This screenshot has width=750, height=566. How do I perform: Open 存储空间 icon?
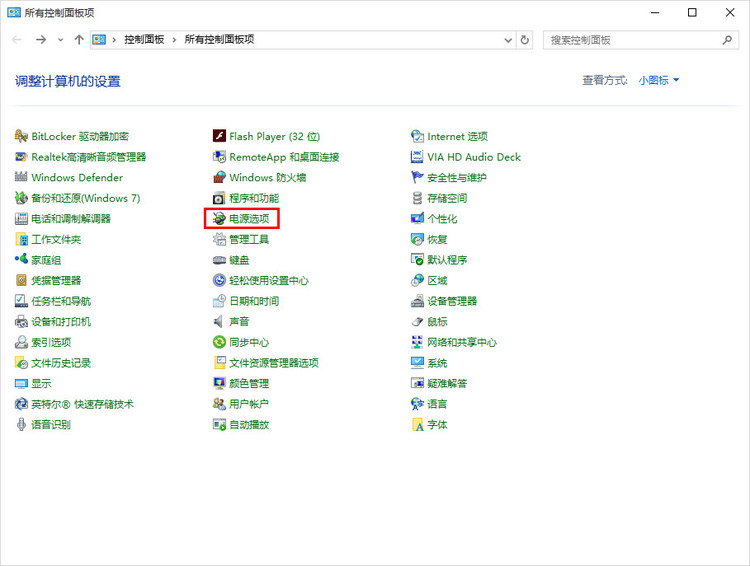pos(417,198)
